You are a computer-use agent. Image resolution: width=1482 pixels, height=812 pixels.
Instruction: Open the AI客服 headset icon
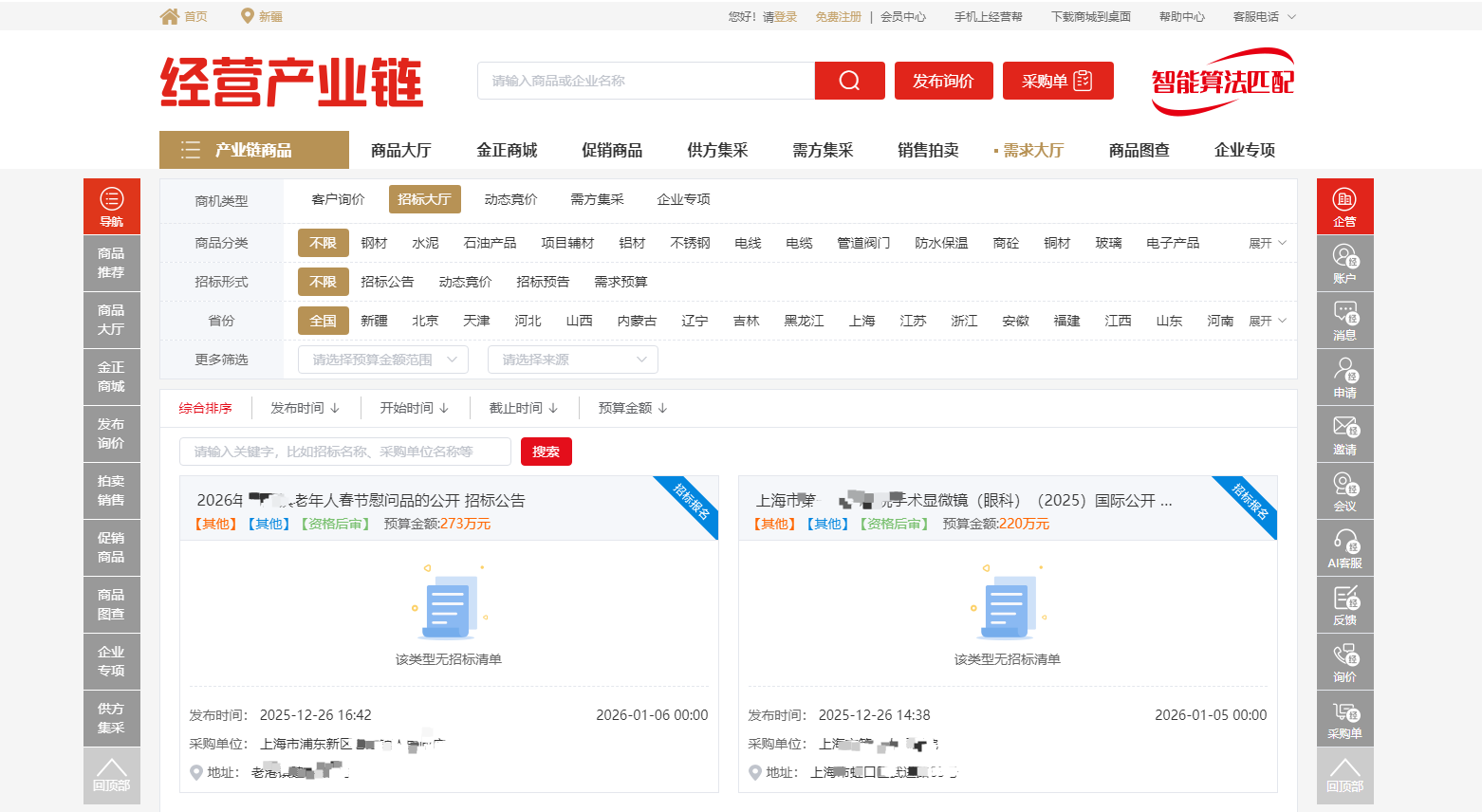click(x=1345, y=547)
